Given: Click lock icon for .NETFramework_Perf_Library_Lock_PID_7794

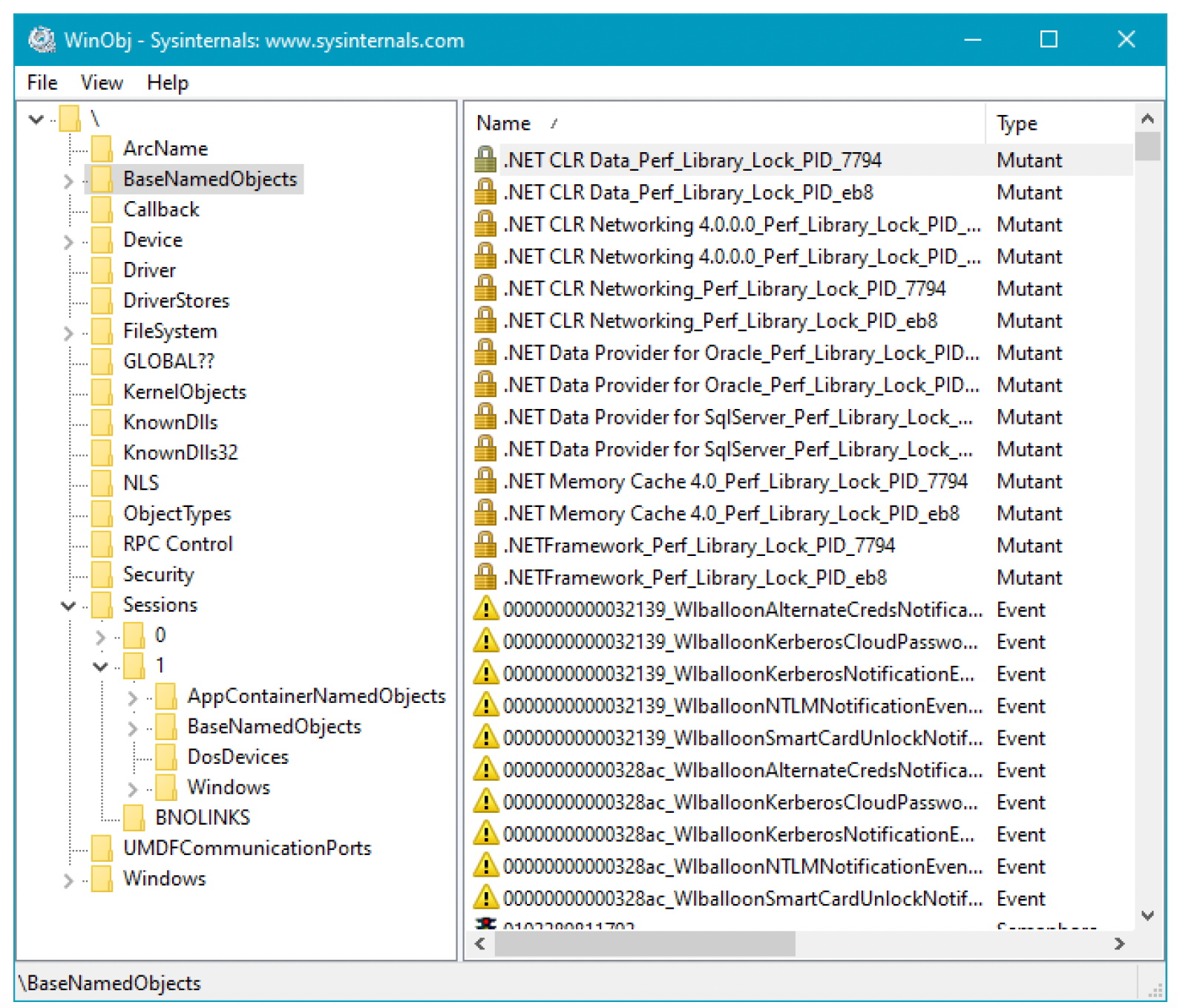Looking at the screenshot, I should 485,545.
